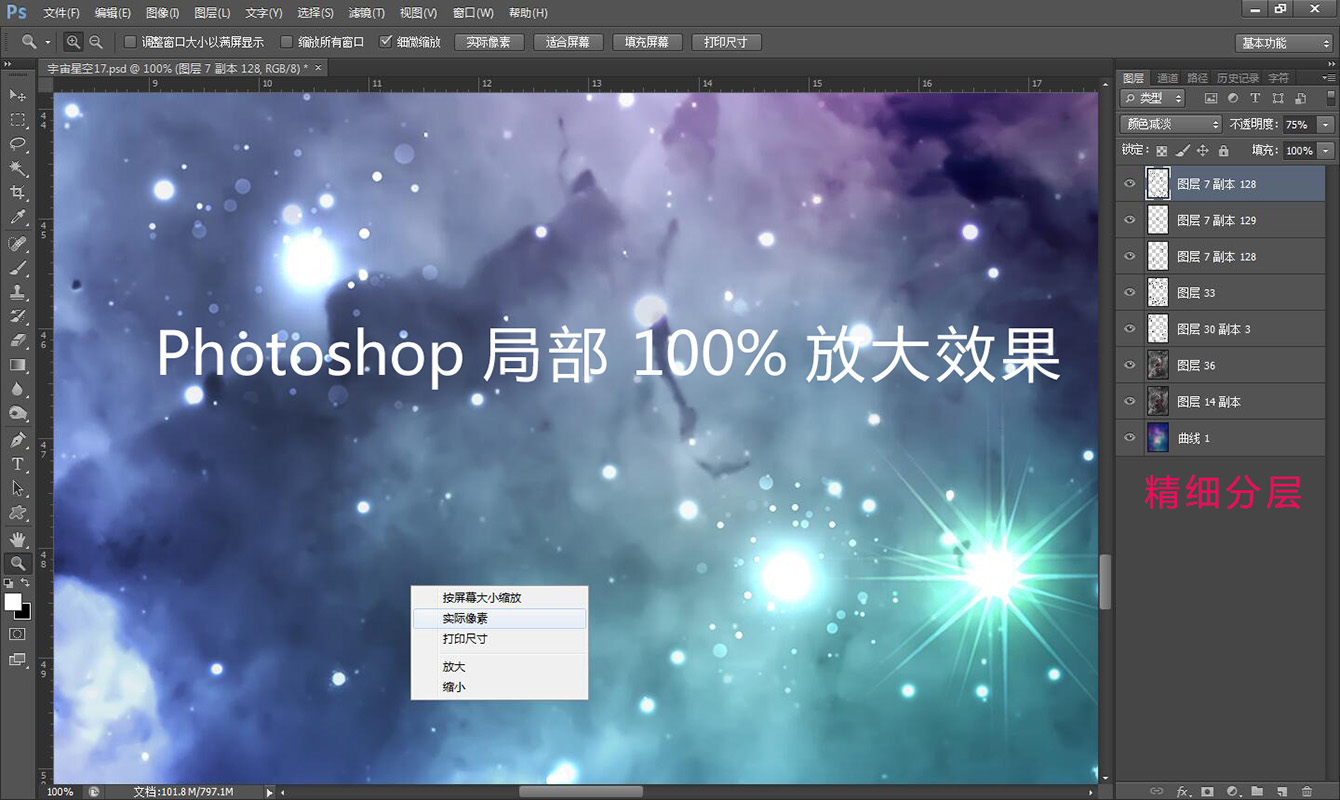This screenshot has width=1340, height=800.
Task: Select the History Brush tool
Action: pos(17,316)
